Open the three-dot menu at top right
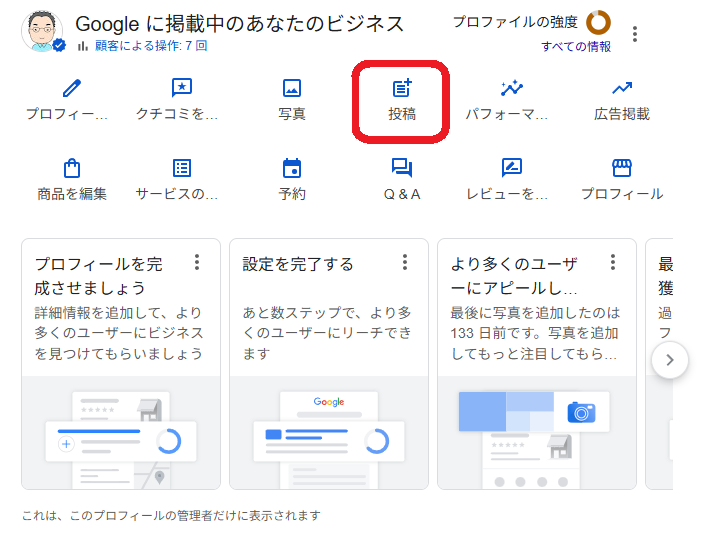Viewport: 706px width, 542px height. [635, 34]
